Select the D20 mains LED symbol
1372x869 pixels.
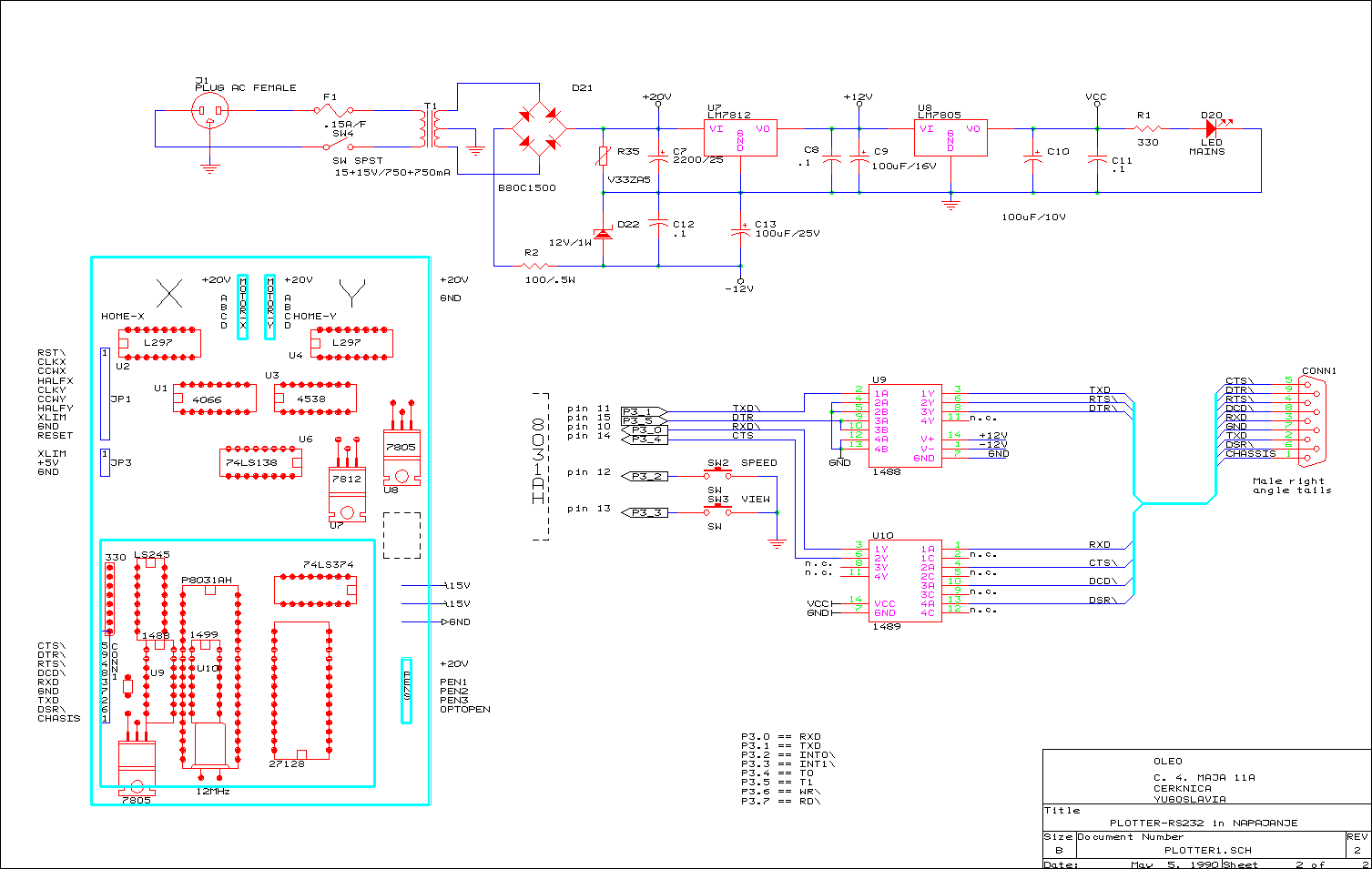coord(1216,128)
